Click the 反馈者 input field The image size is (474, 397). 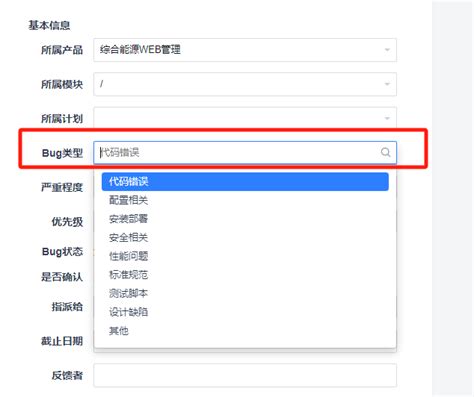point(245,375)
